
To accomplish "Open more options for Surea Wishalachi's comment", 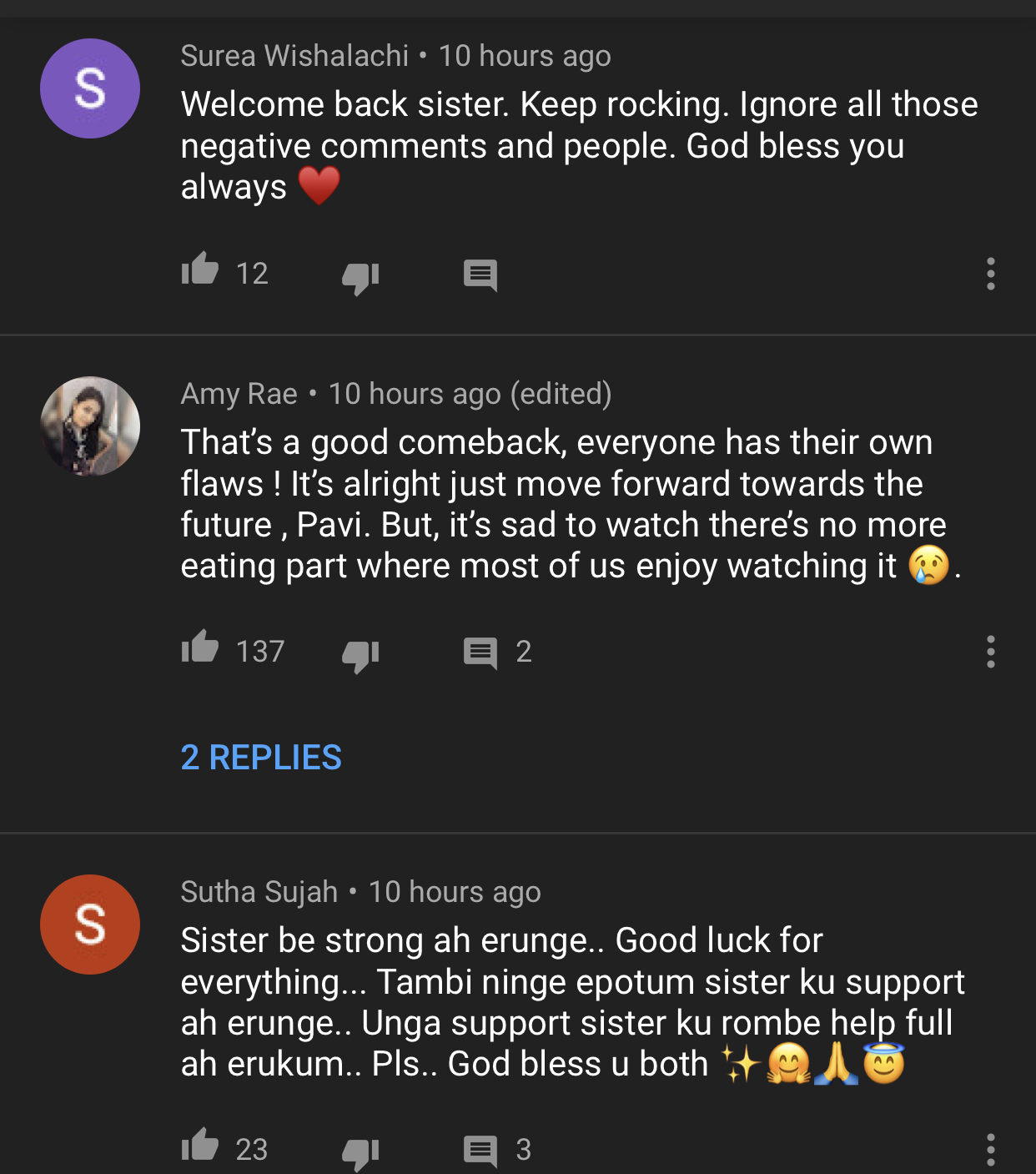I will coord(990,274).
